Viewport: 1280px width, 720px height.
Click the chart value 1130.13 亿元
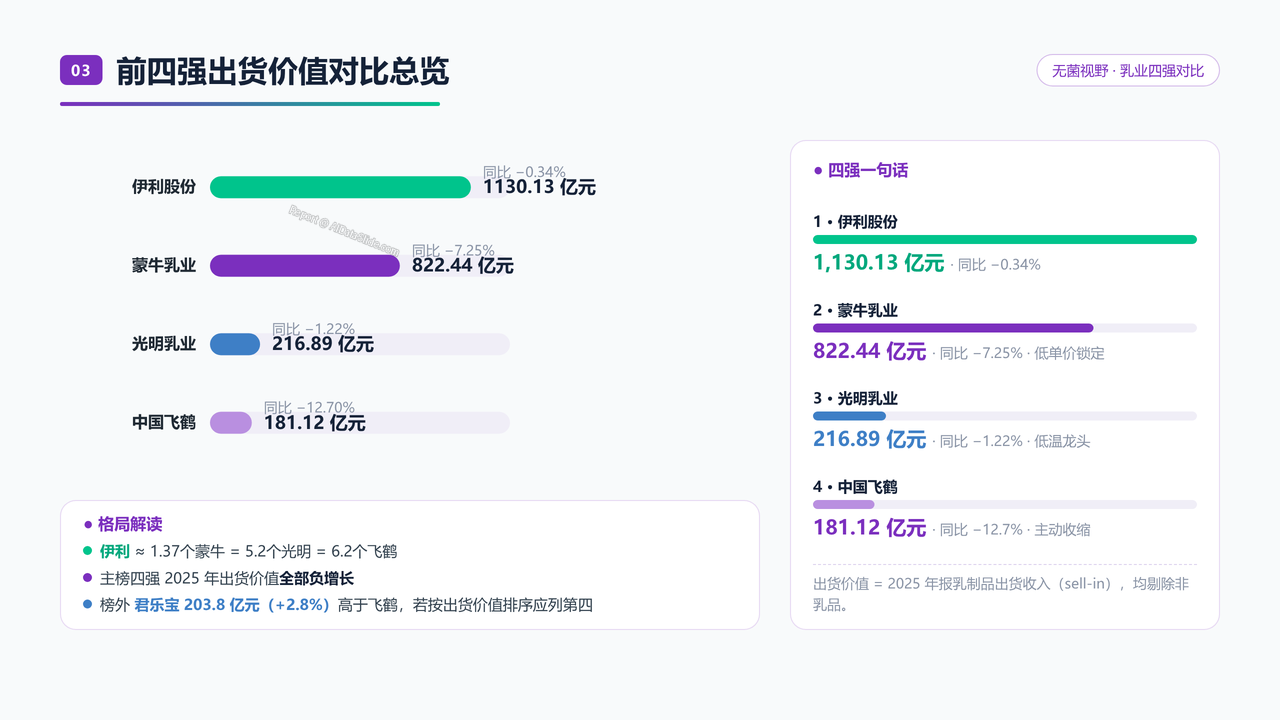click(540, 187)
